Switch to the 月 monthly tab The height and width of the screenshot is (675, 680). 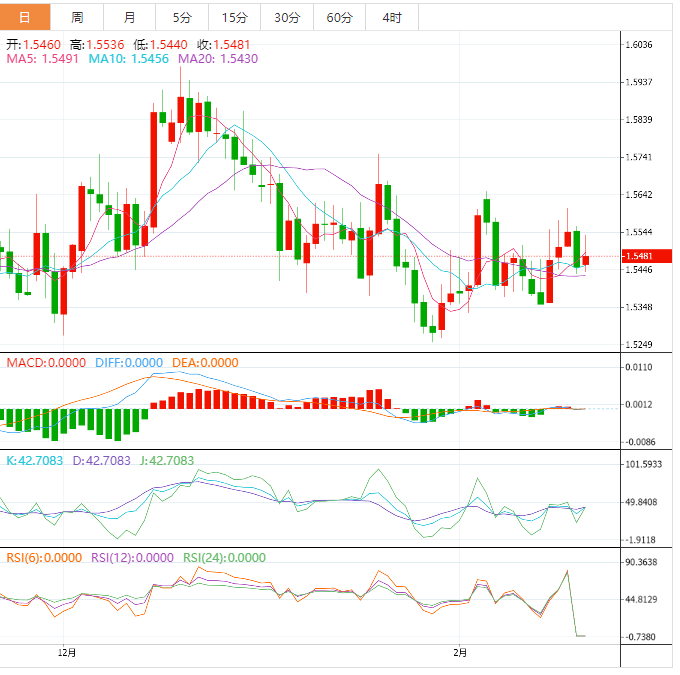click(130, 17)
